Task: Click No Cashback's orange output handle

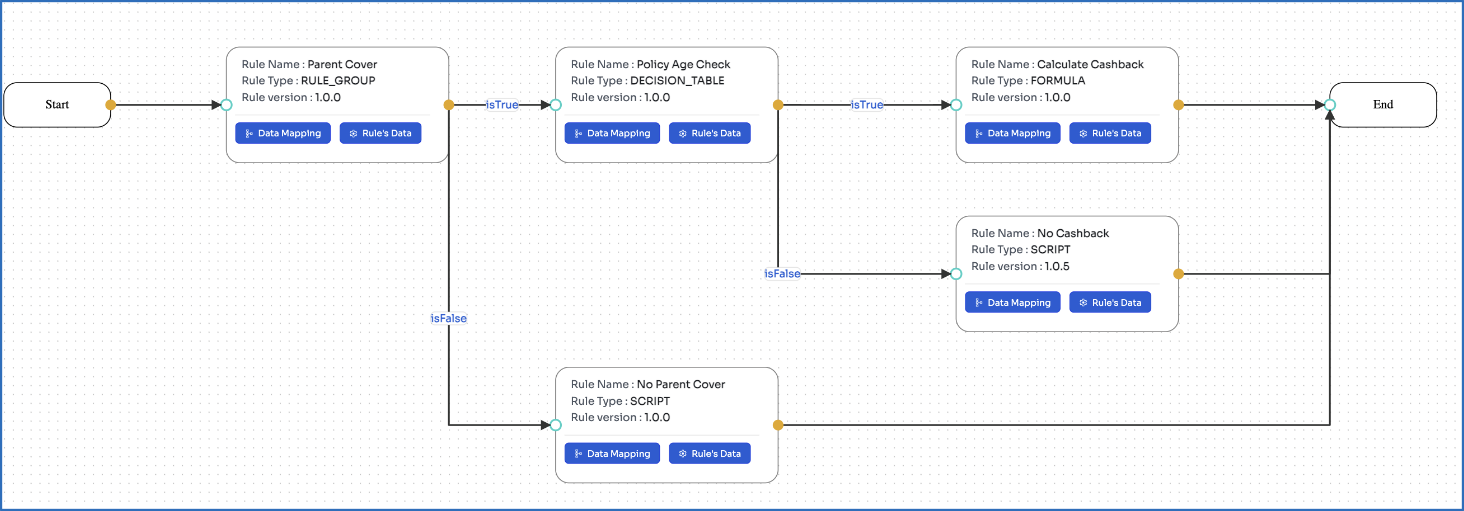Action: point(1179,273)
